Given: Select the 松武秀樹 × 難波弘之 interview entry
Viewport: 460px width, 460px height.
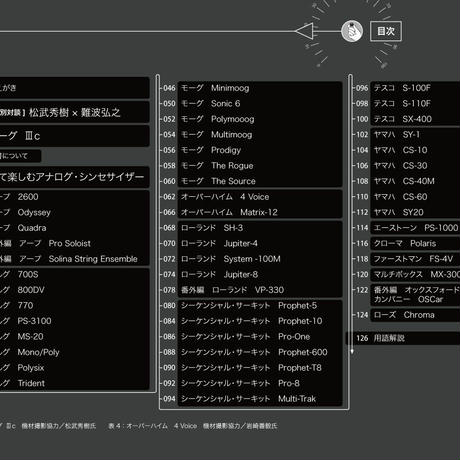Looking at the screenshot, I should coord(74,113).
